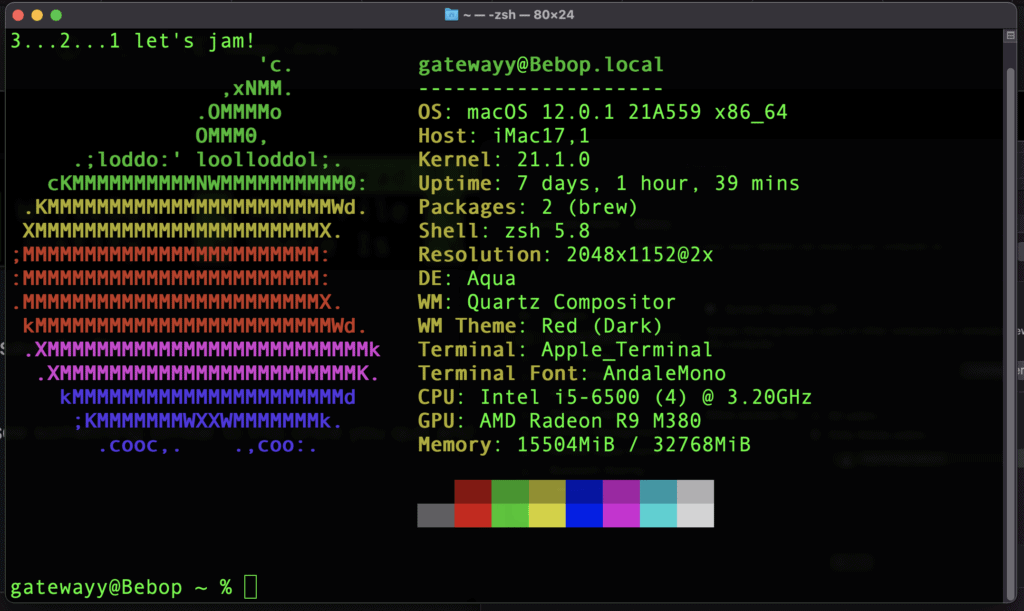
Task: Minimize the Terminal with yellow button
Action: [37, 15]
